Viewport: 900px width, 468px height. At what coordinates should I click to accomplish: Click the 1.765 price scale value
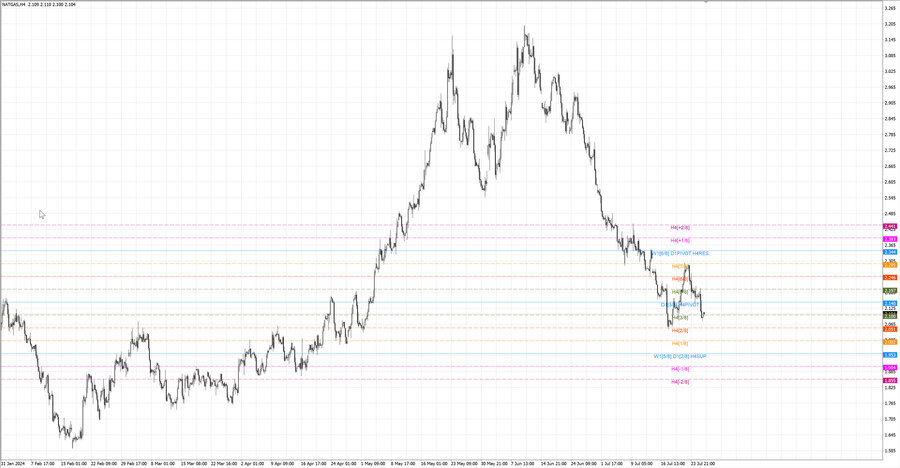[x=890, y=403]
